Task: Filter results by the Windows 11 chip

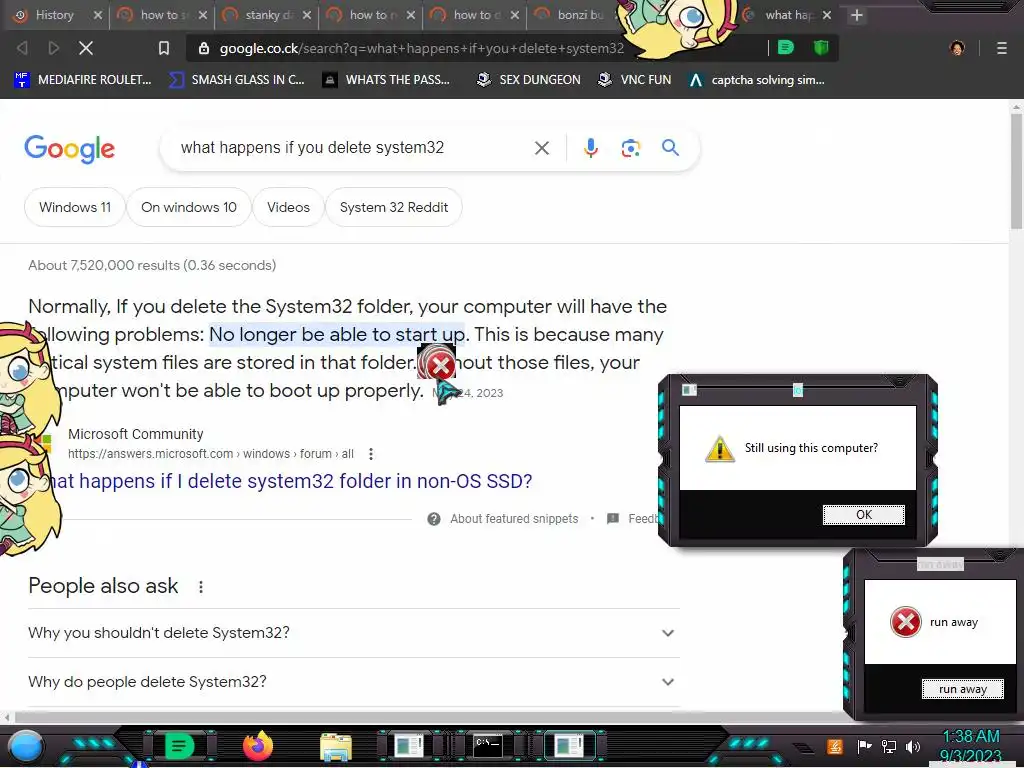Action: click(74, 207)
